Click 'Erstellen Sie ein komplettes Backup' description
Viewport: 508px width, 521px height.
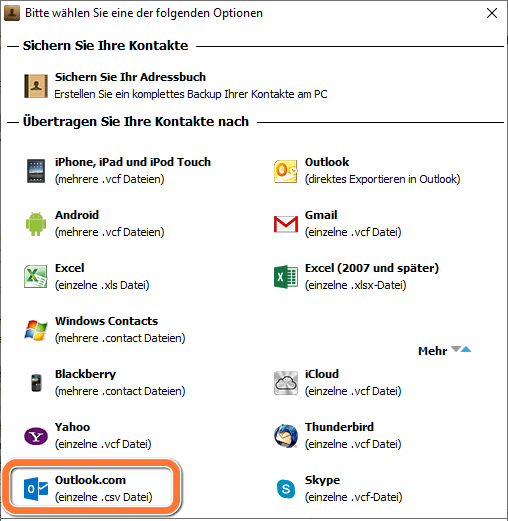click(x=191, y=94)
